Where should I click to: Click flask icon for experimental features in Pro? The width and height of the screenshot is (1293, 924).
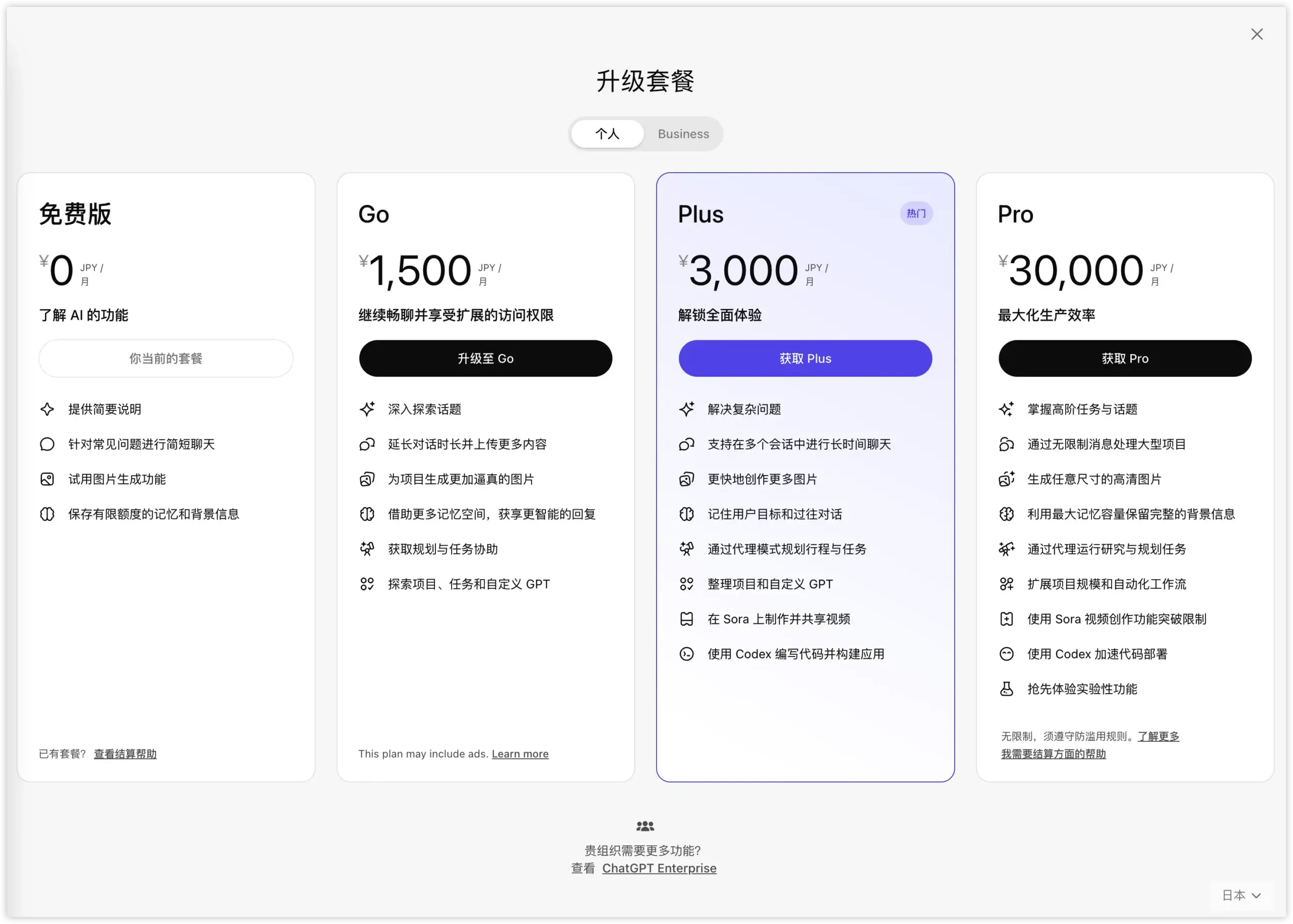coord(1006,689)
